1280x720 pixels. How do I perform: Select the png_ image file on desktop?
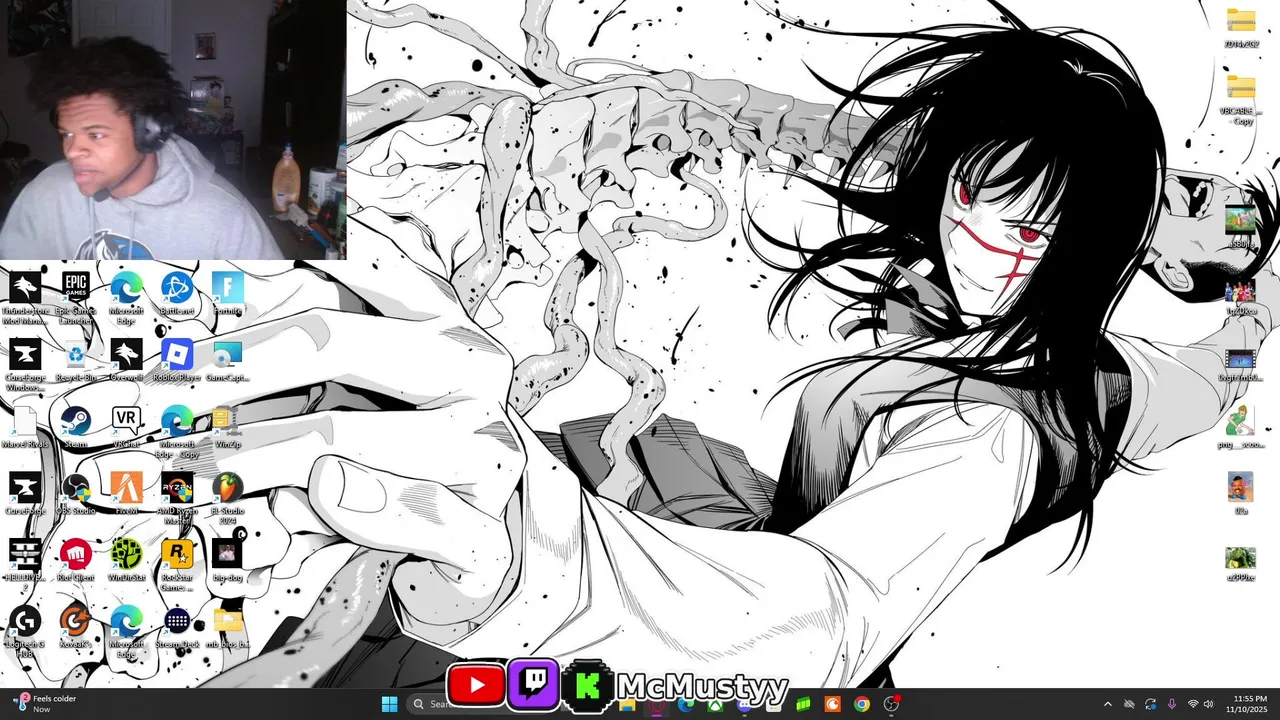(1241, 427)
